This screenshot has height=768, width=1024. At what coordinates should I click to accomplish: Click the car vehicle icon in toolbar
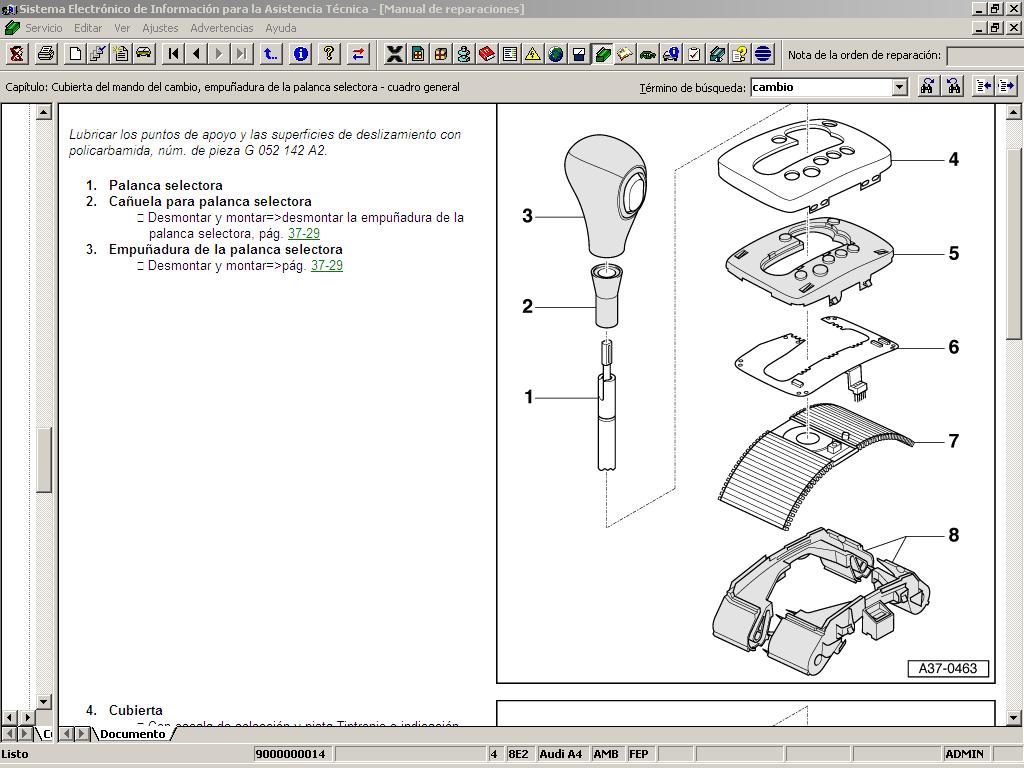(143, 54)
